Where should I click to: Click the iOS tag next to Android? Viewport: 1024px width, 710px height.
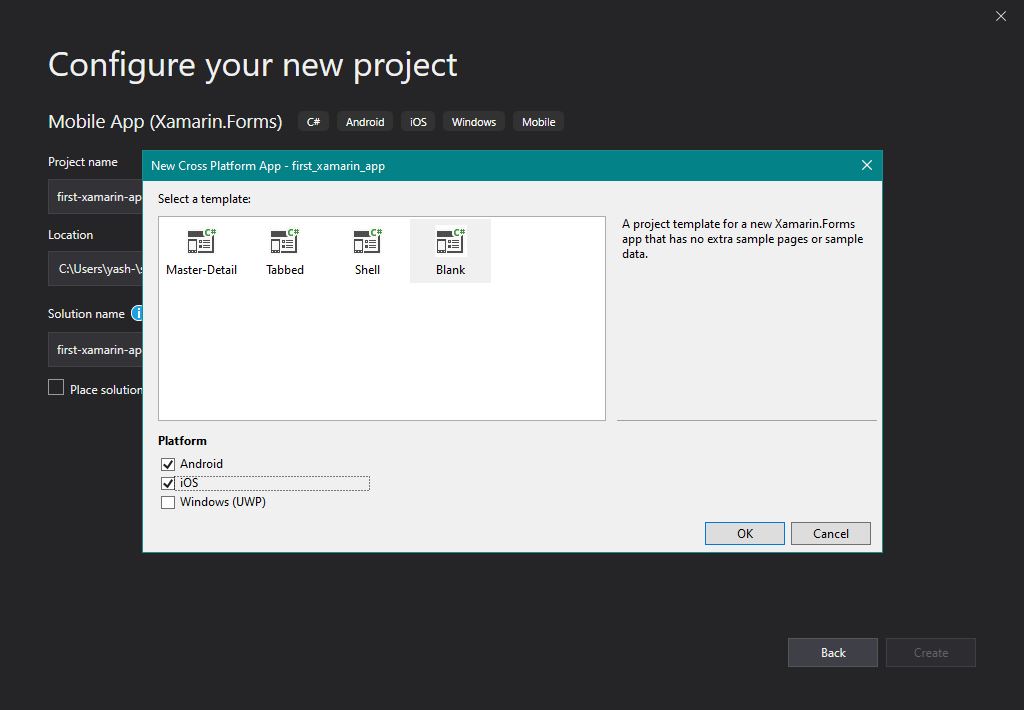[418, 121]
